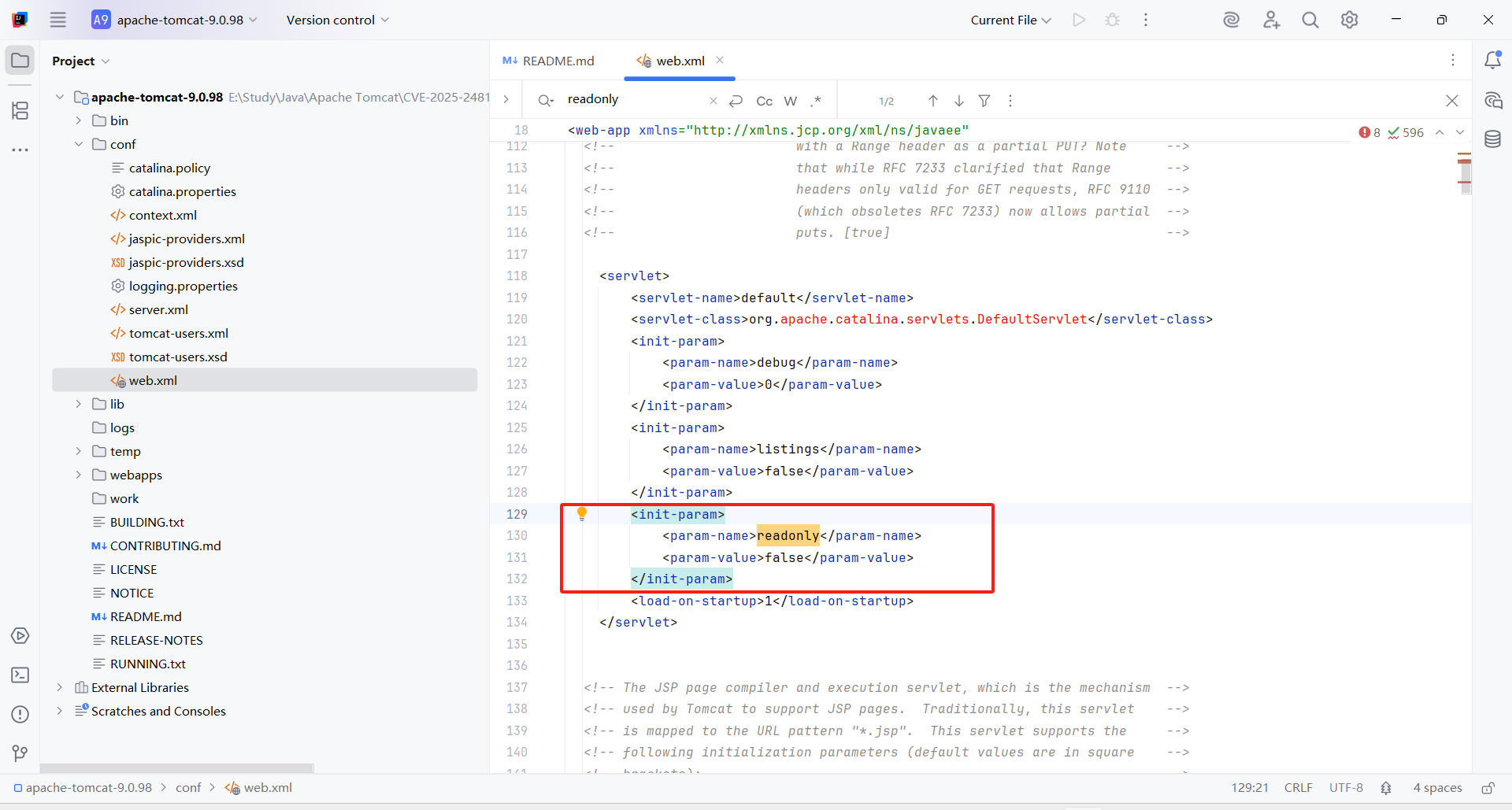
Task: Open the Version control menu
Action: coord(337,20)
